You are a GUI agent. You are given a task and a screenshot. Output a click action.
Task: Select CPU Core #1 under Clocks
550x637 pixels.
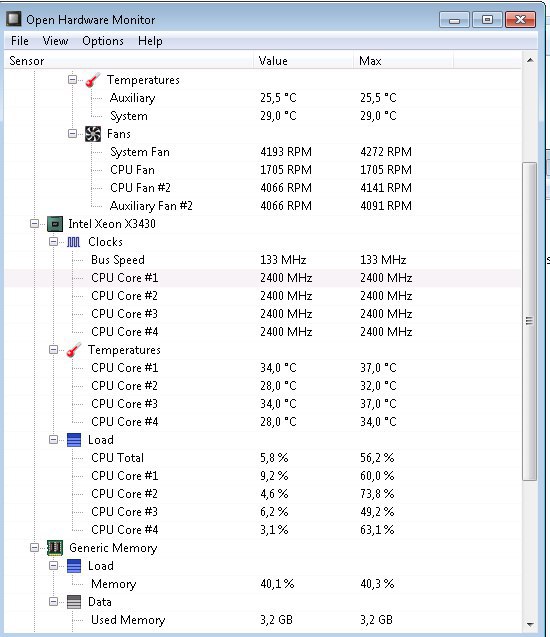pyautogui.click(x=263, y=278)
